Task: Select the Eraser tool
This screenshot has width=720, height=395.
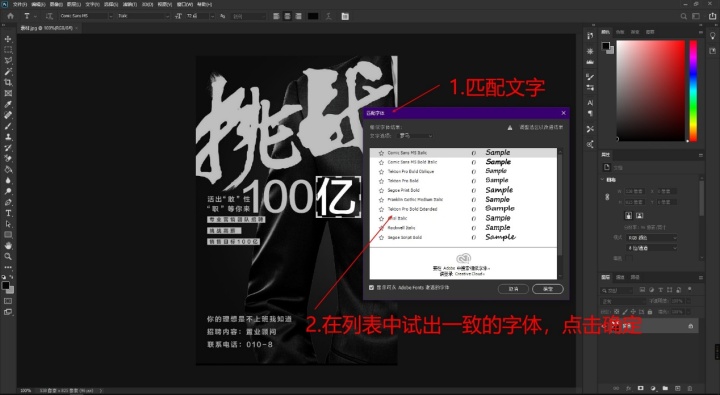Action: coord(8,158)
